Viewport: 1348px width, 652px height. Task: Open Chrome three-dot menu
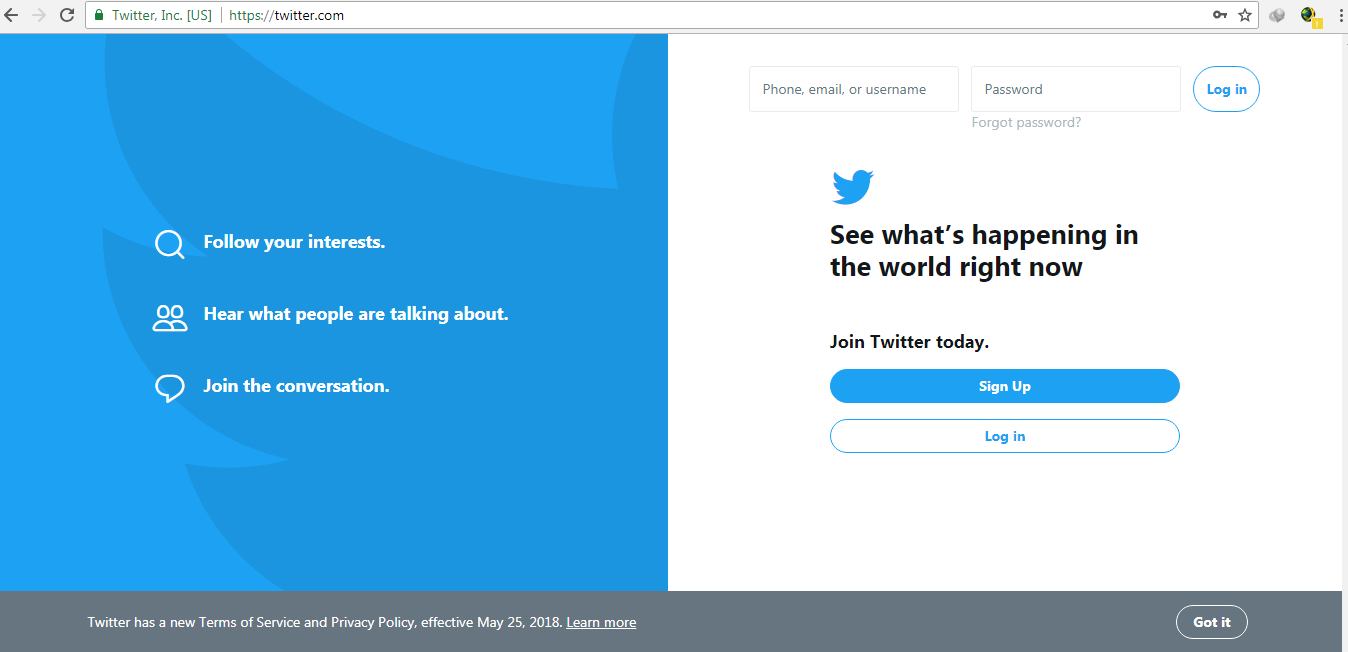click(x=1340, y=15)
